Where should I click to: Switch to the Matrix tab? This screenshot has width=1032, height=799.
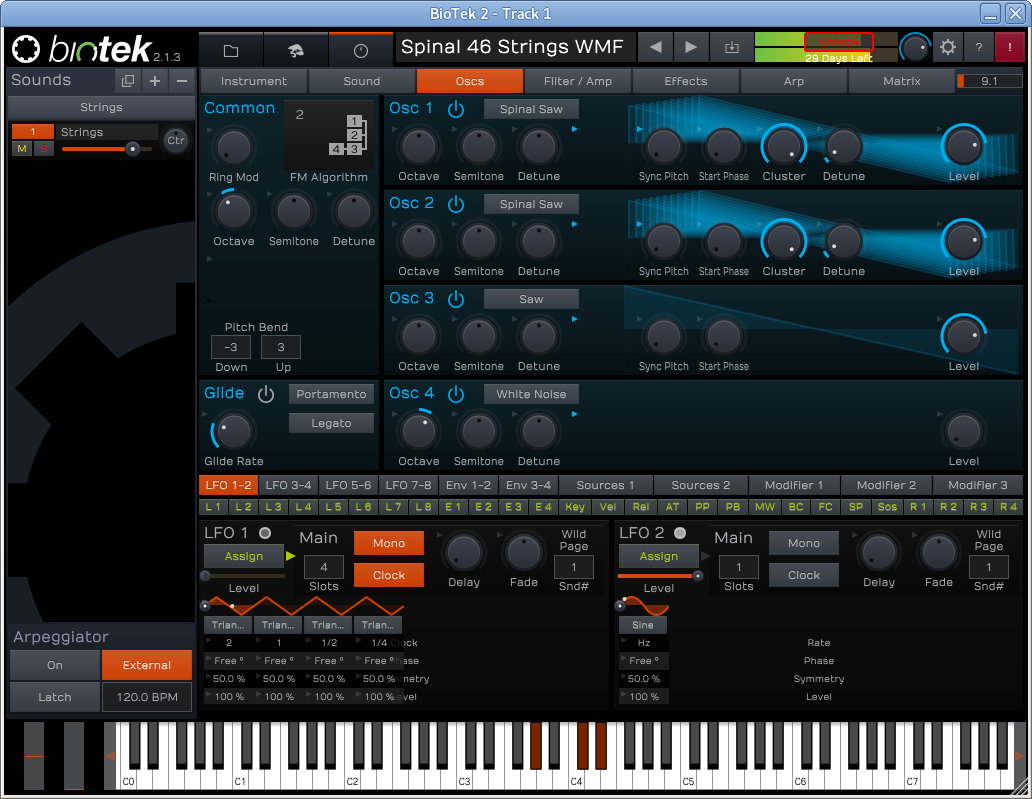click(901, 81)
